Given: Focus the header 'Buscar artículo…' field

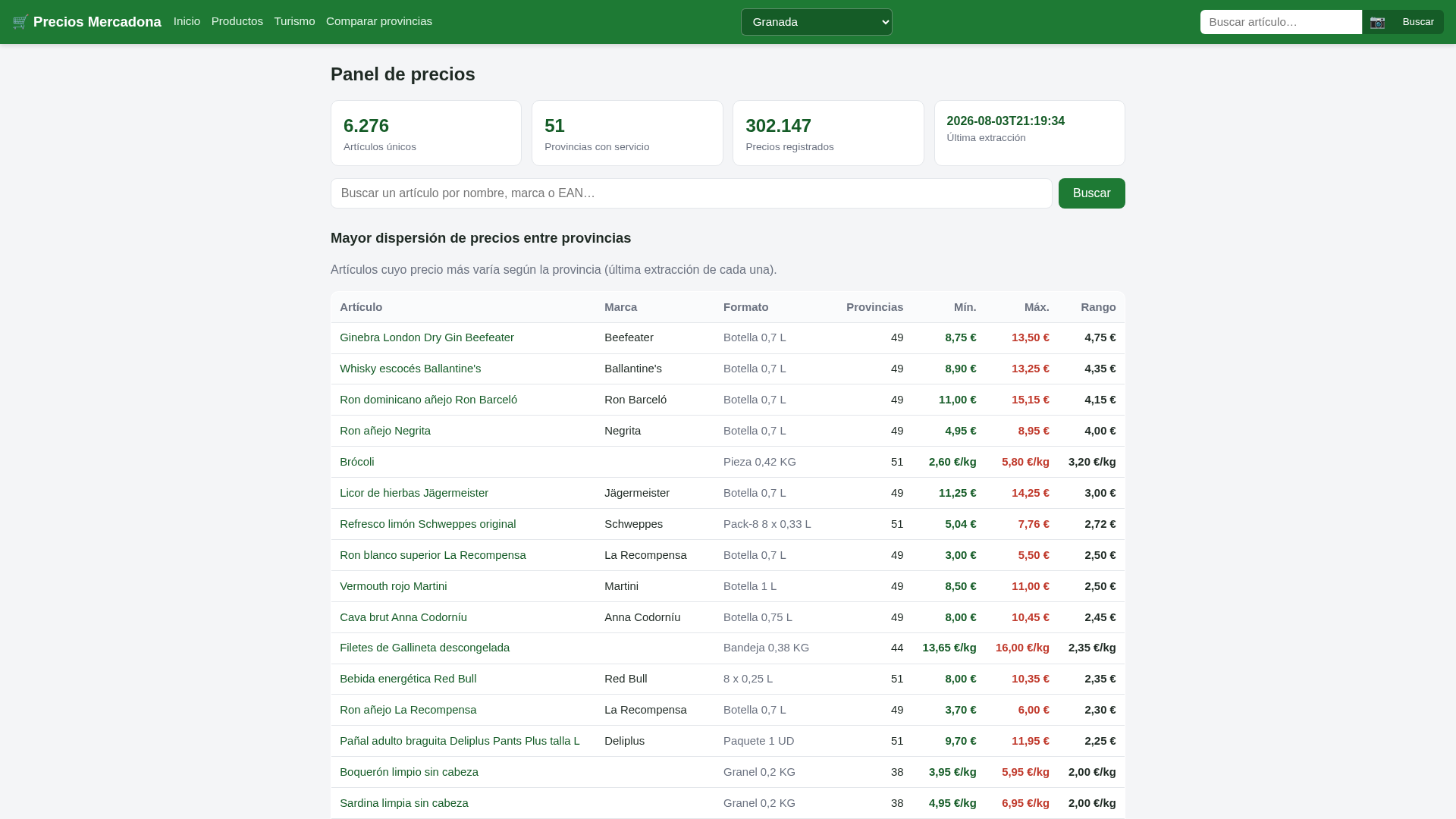Looking at the screenshot, I should (1281, 22).
